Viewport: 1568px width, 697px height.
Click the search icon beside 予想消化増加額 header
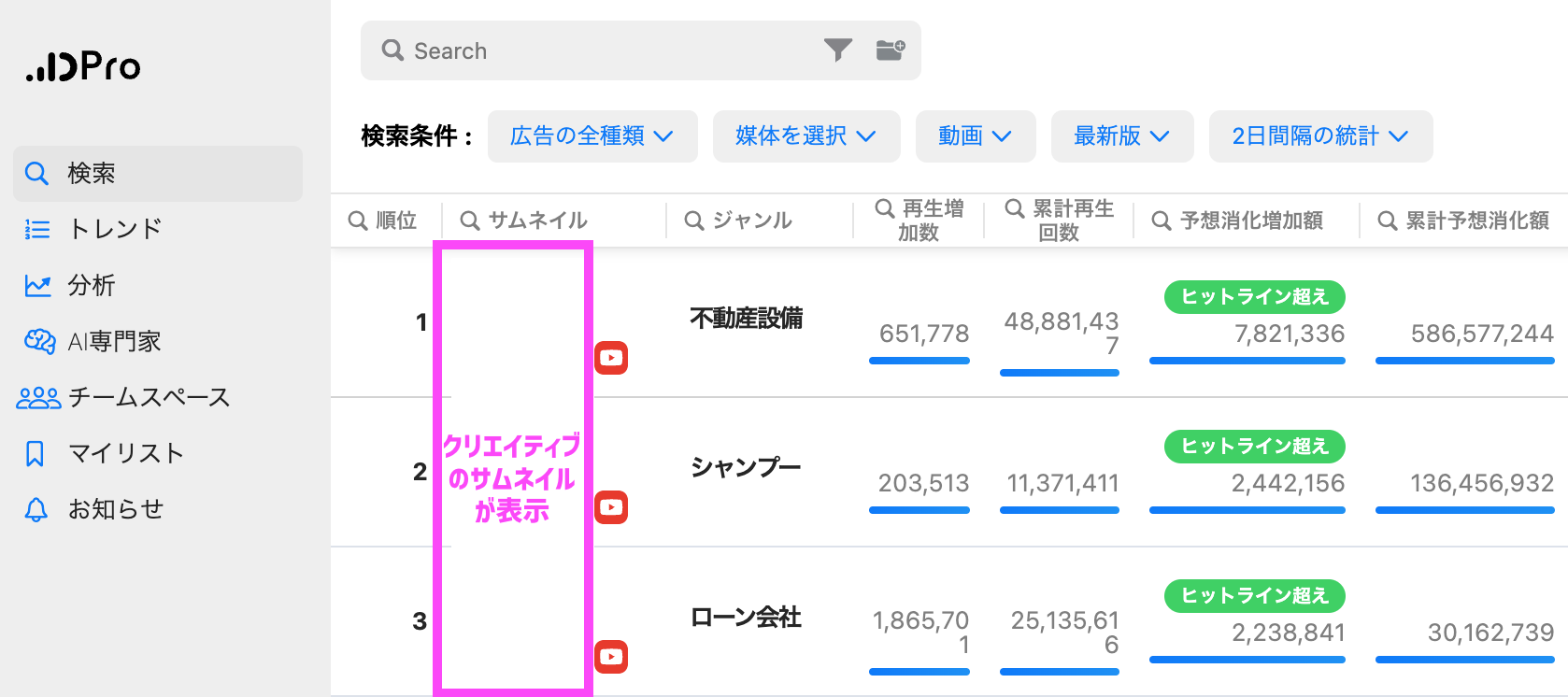point(1161,220)
